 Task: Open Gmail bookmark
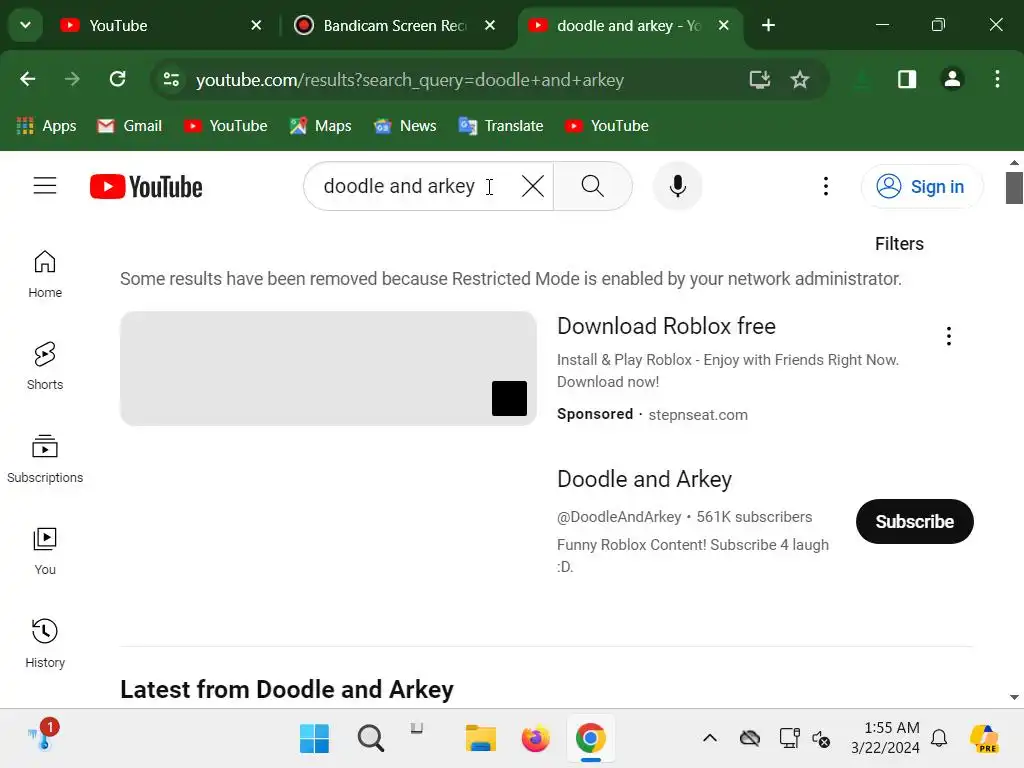[x=129, y=125]
